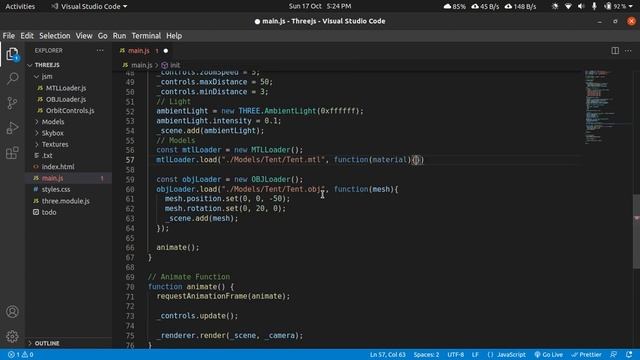Open the Go menu
The width and height of the screenshot is (640, 360).
[x=102, y=36]
